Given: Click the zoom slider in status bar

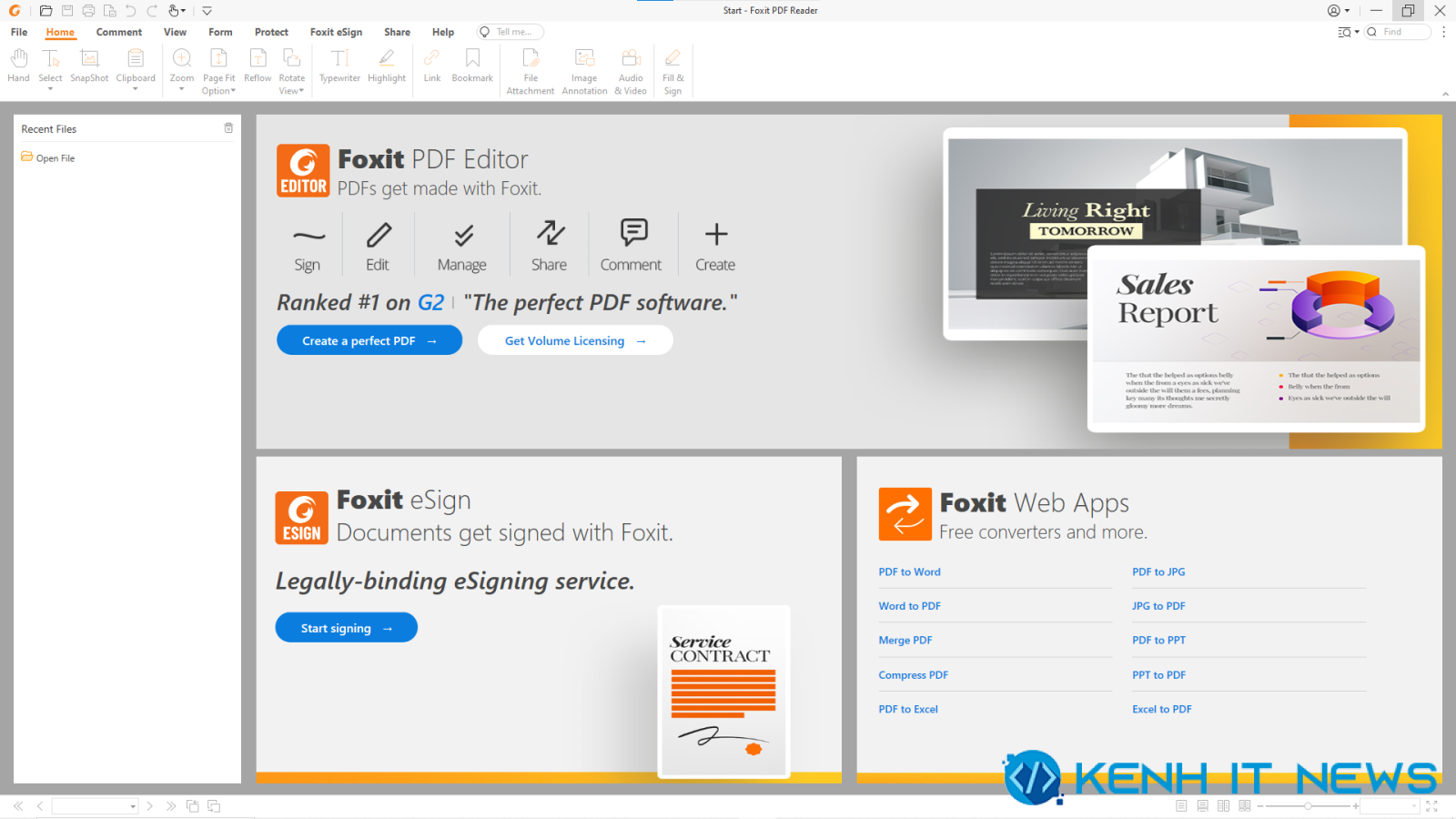Looking at the screenshot, I should click(1307, 806).
